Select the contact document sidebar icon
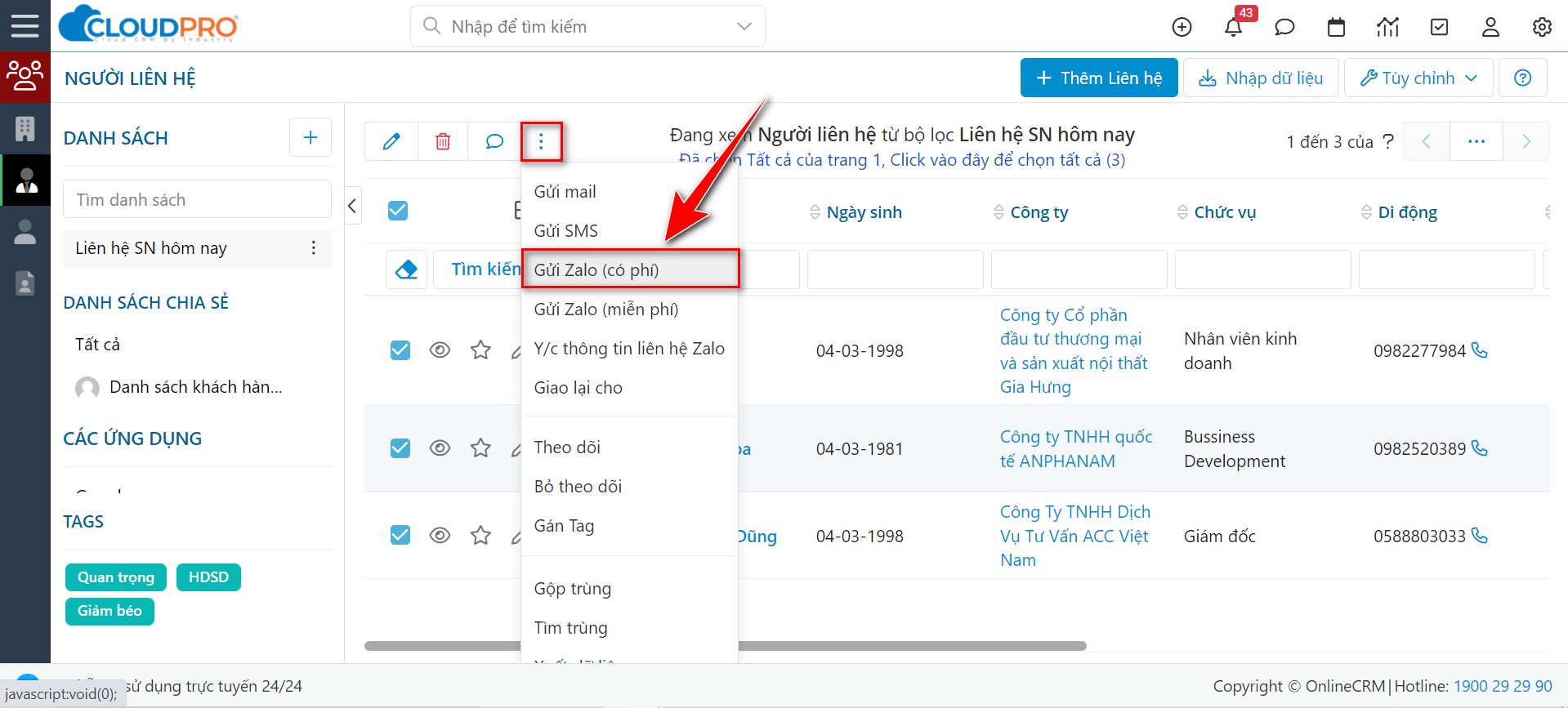Viewport: 1568px width, 708px height. click(25, 283)
